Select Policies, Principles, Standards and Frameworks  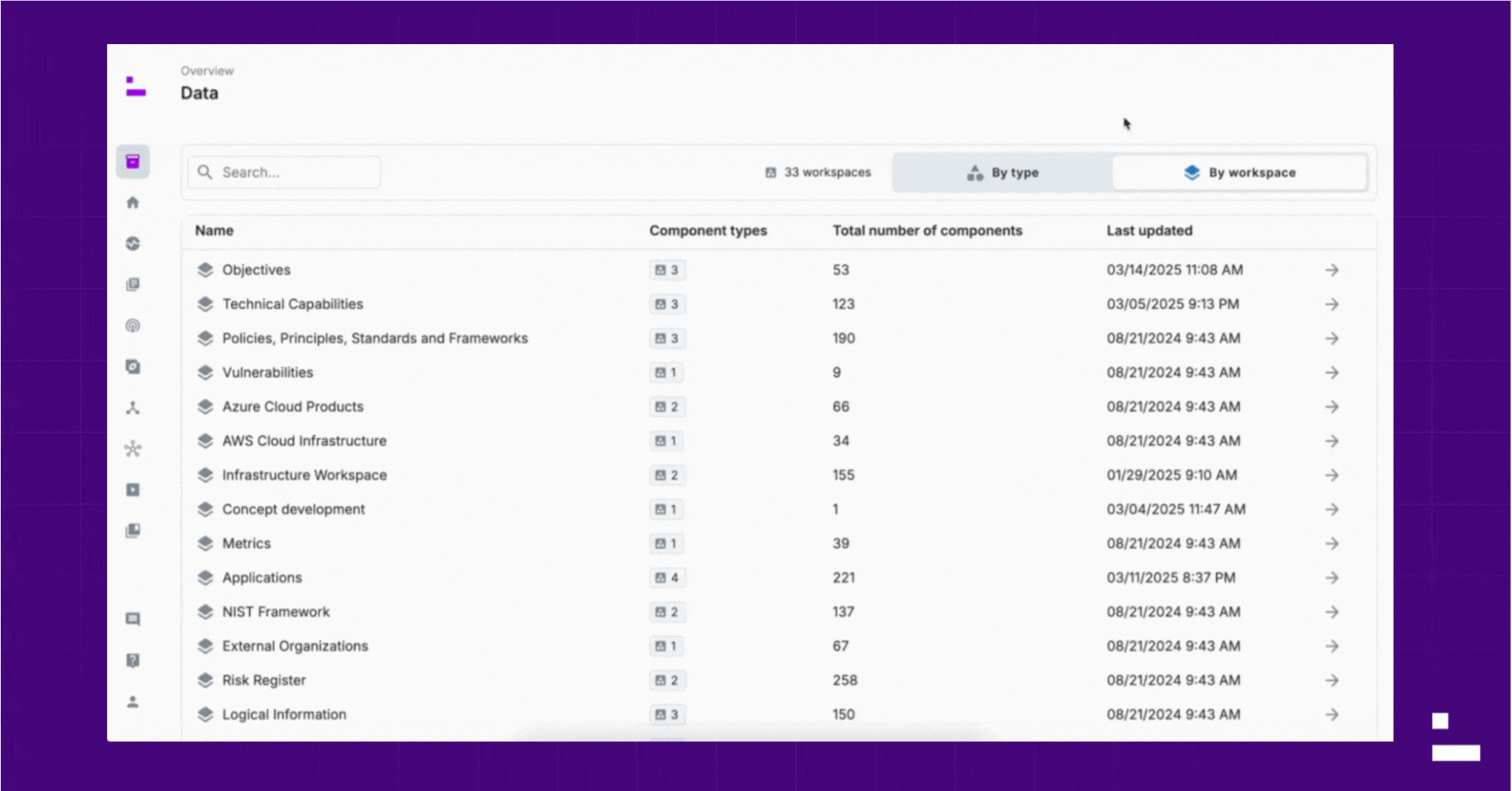375,339
